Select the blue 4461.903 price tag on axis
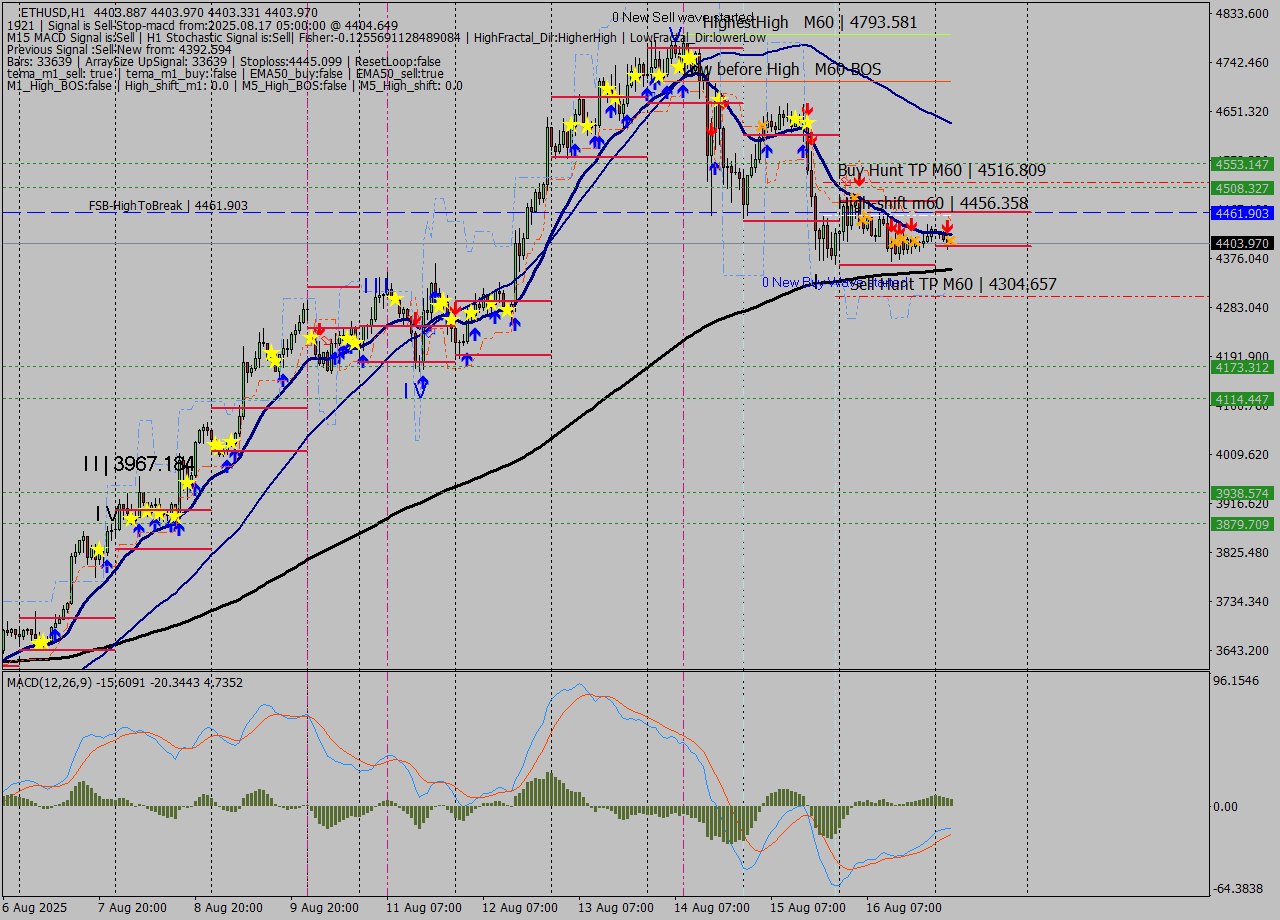Viewport: 1280px width, 920px height. point(1241,213)
